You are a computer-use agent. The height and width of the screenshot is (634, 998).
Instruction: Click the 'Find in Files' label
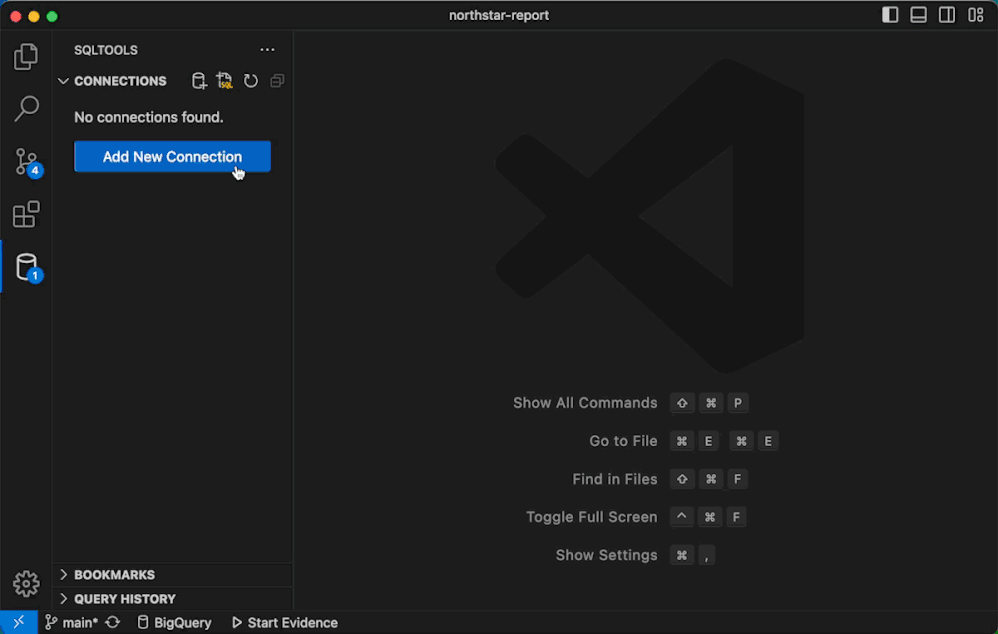click(615, 479)
